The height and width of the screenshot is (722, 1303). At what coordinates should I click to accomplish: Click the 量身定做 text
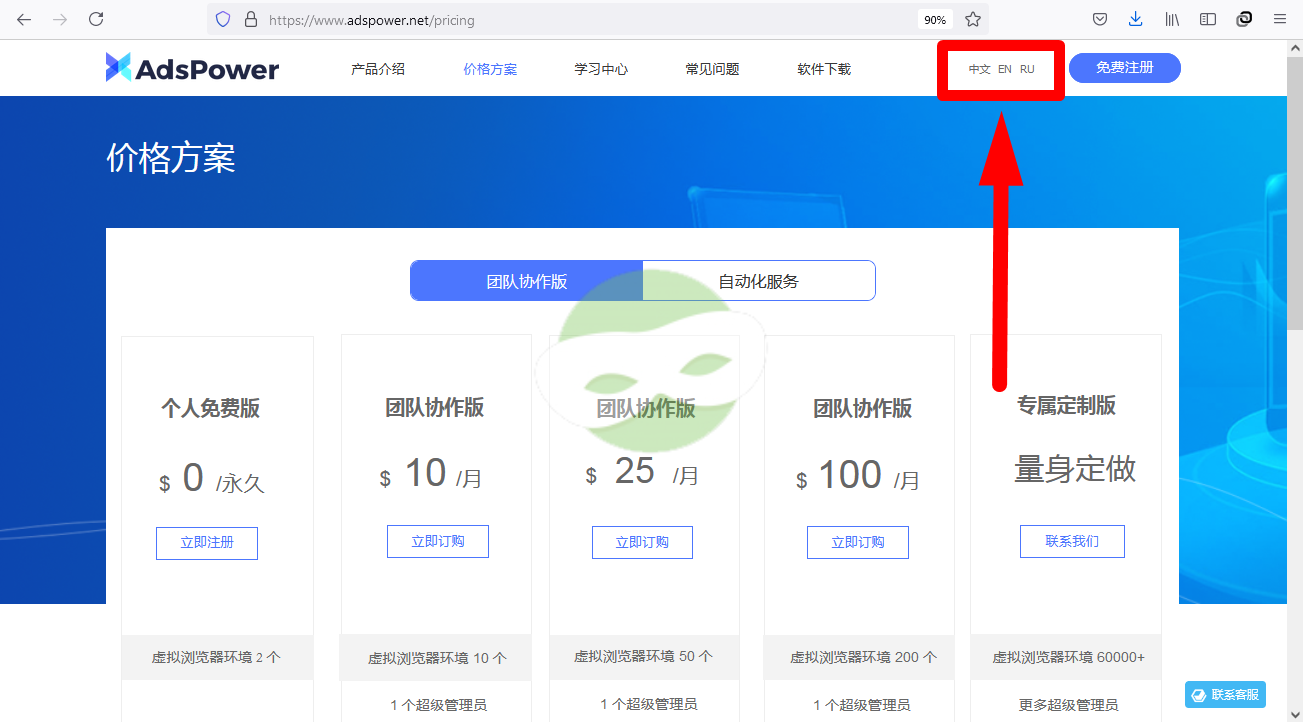coord(1075,469)
